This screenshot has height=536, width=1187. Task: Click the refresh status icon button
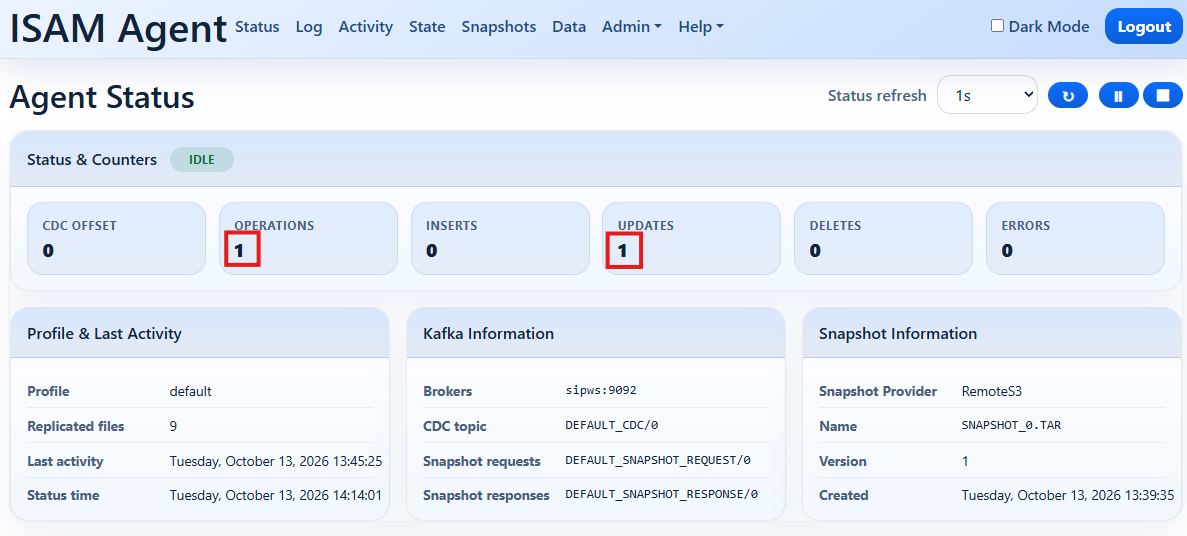click(1067, 96)
